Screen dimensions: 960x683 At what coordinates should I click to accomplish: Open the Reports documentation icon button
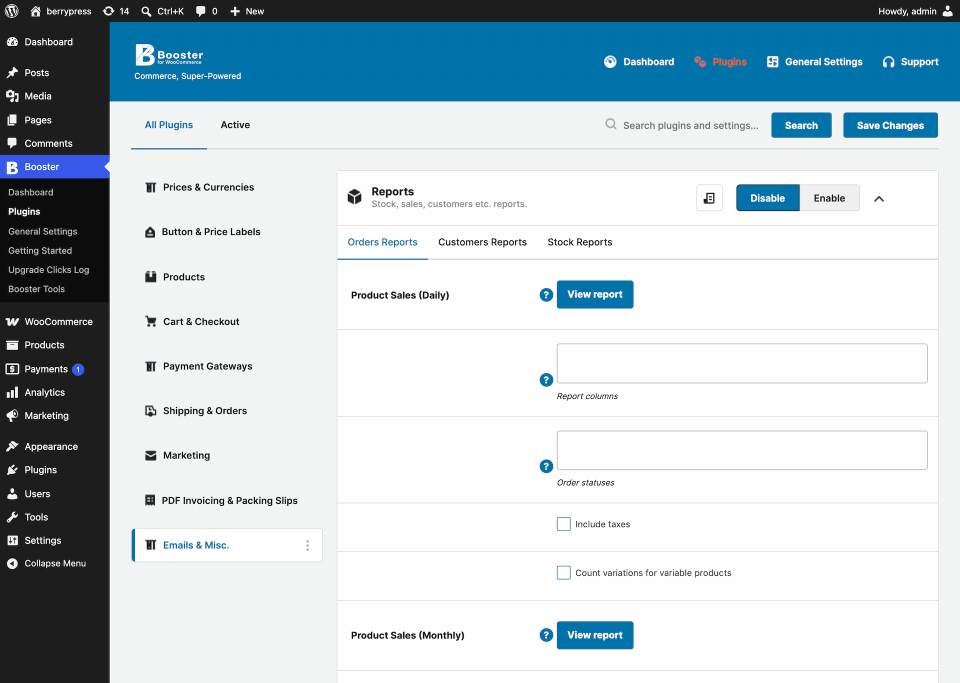tap(709, 198)
